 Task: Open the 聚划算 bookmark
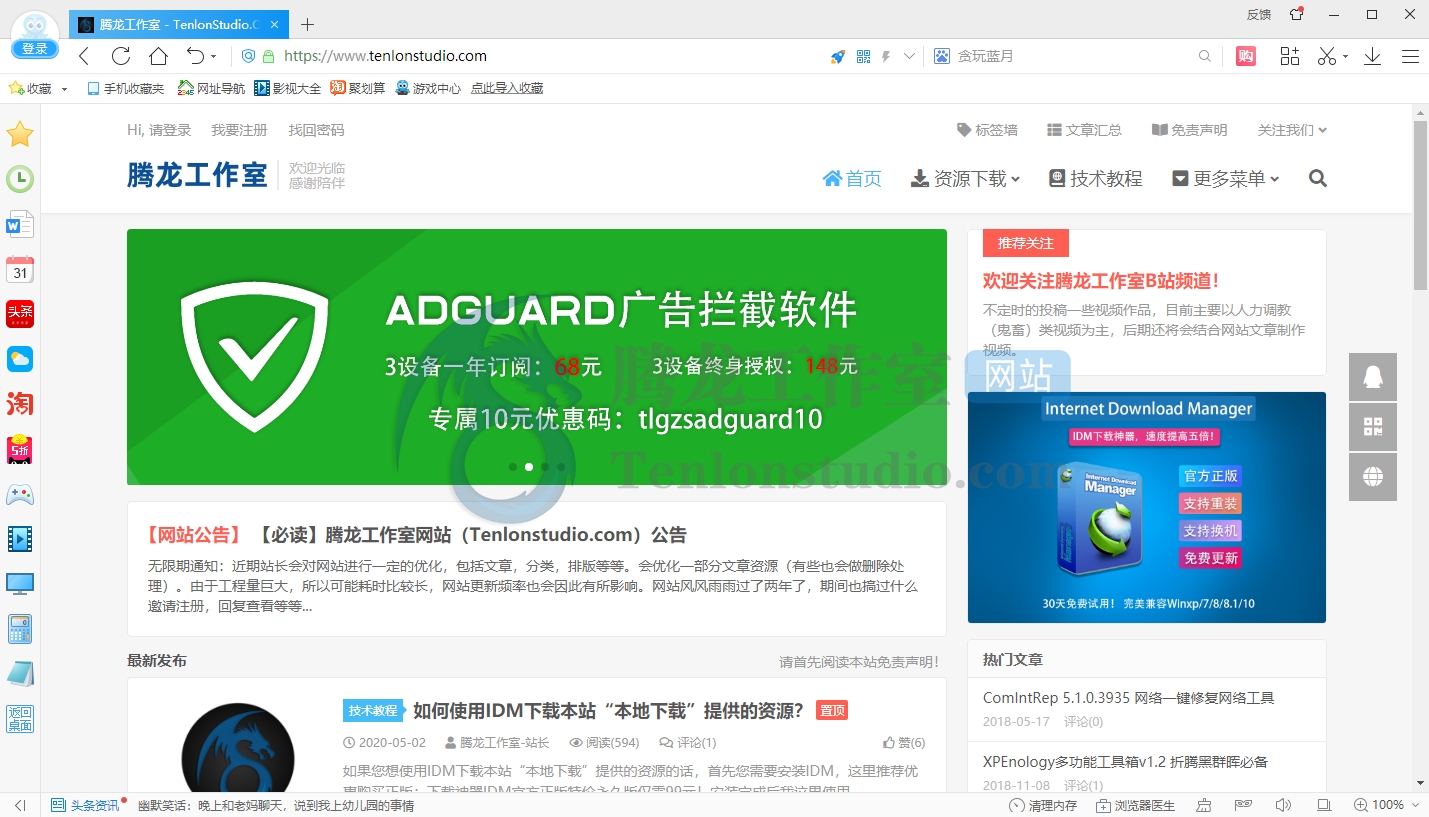click(358, 88)
